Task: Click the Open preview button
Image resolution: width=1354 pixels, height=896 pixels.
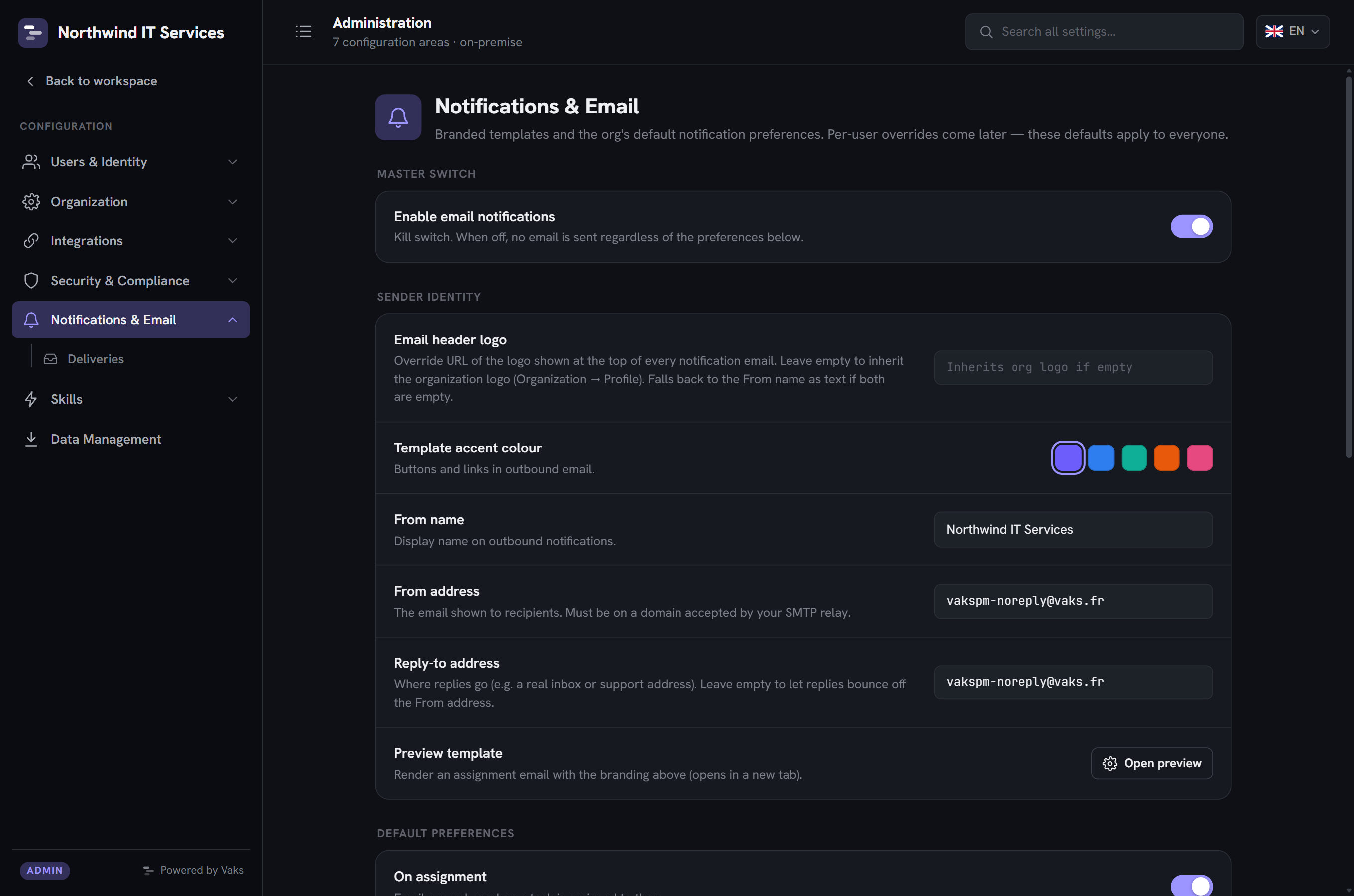Action: (1151, 763)
